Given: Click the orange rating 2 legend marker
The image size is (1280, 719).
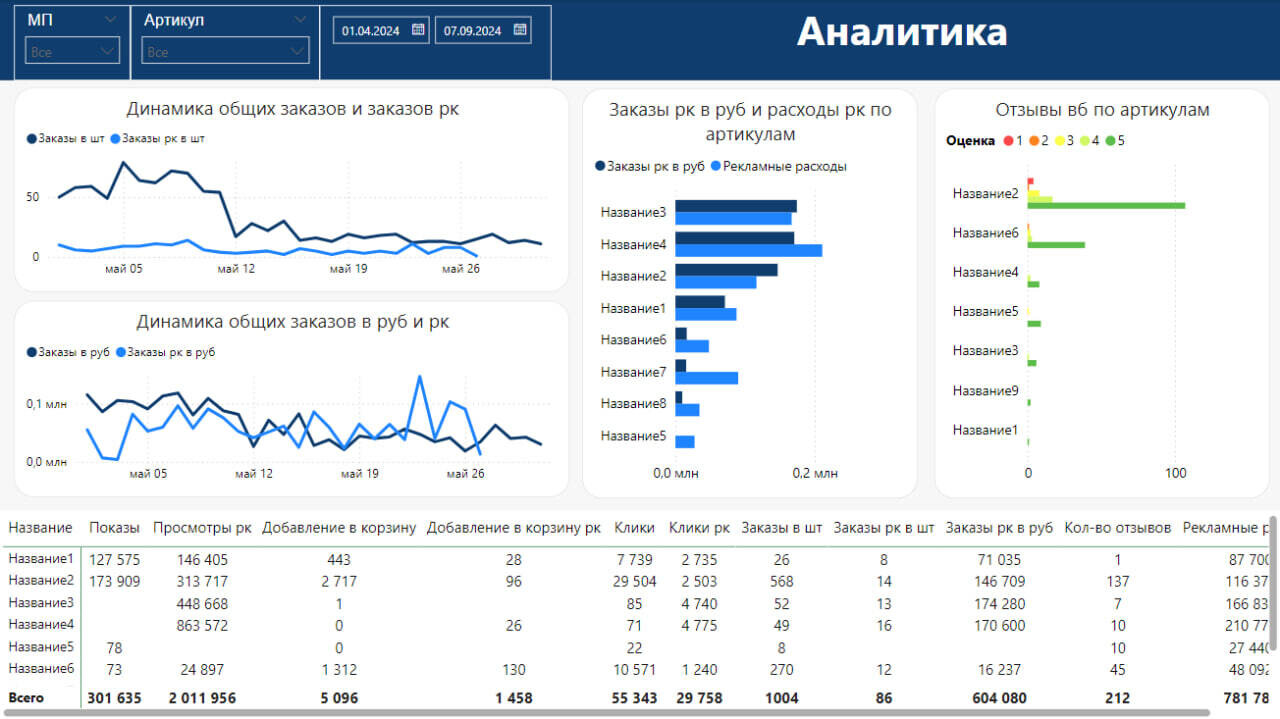Looking at the screenshot, I should pos(1032,141).
